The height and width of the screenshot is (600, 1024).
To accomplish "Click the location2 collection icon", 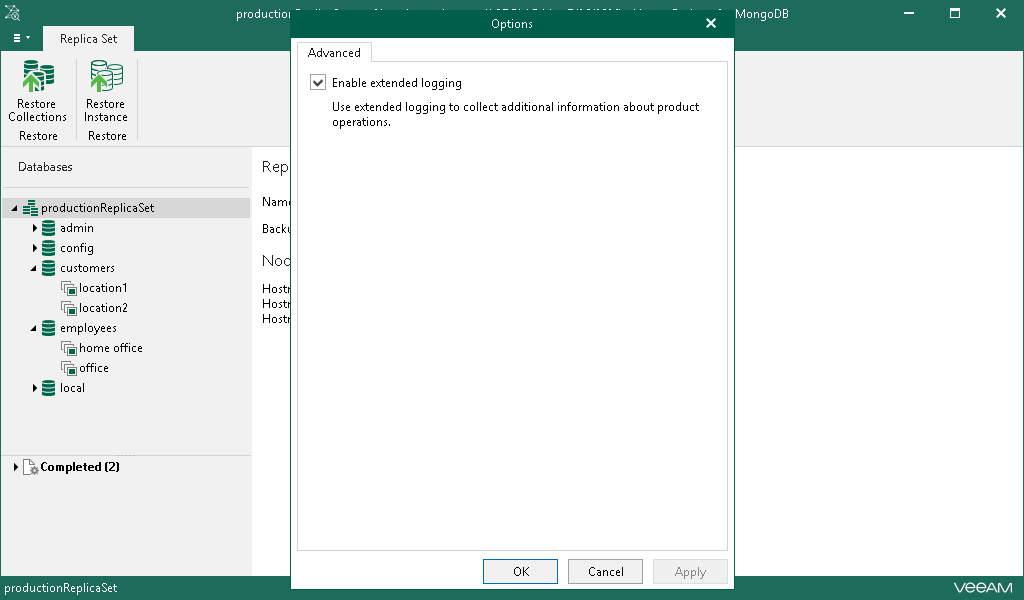I will click(69, 308).
